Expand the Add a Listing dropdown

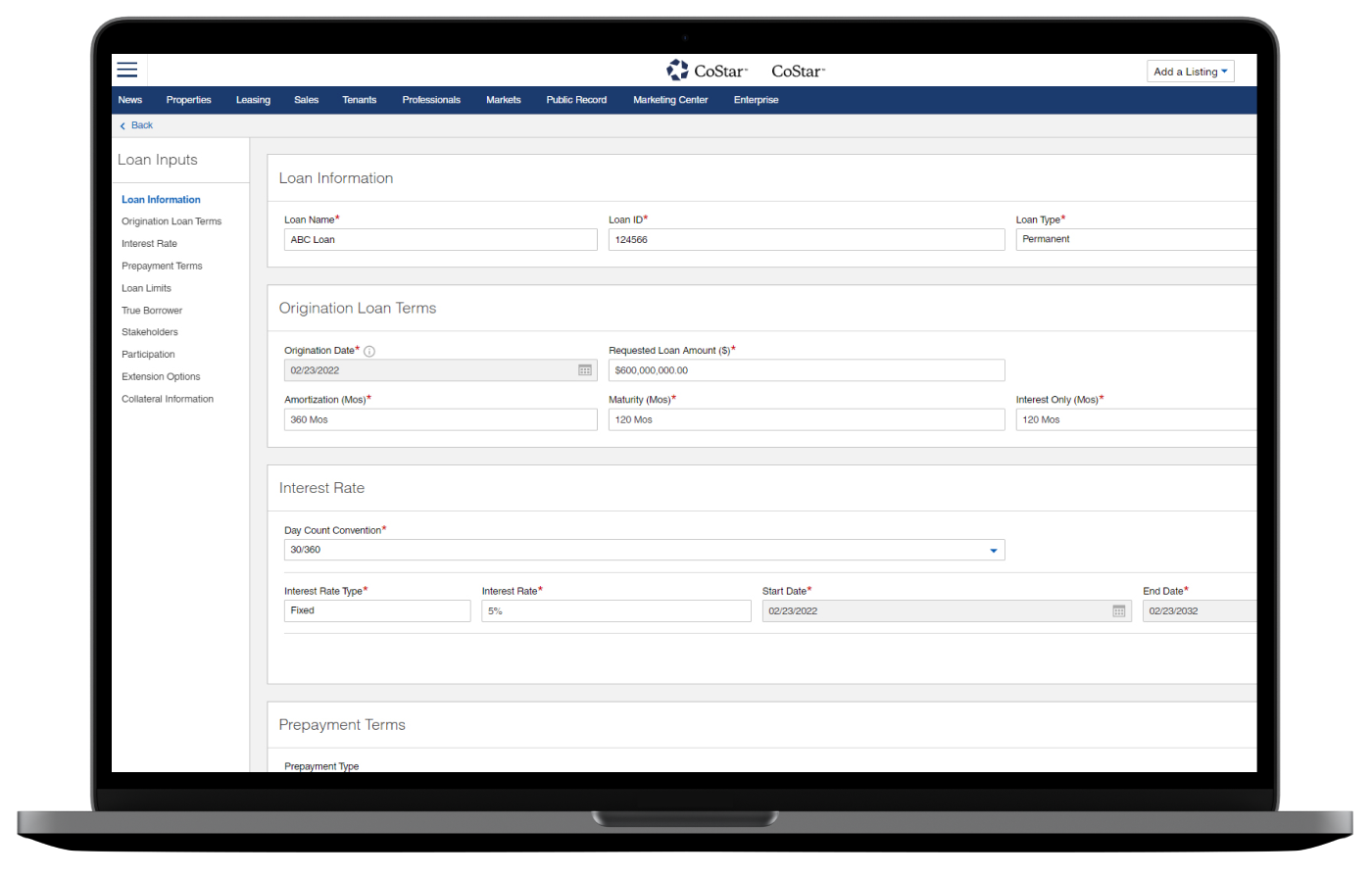(1190, 72)
